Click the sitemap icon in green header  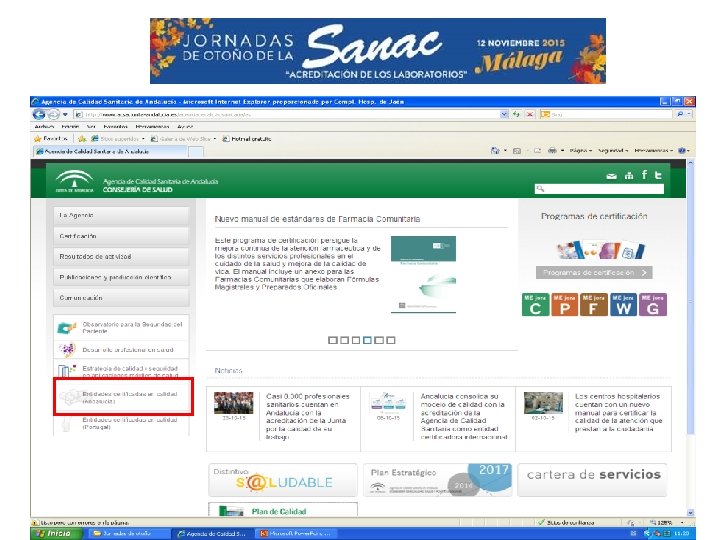coord(629,175)
